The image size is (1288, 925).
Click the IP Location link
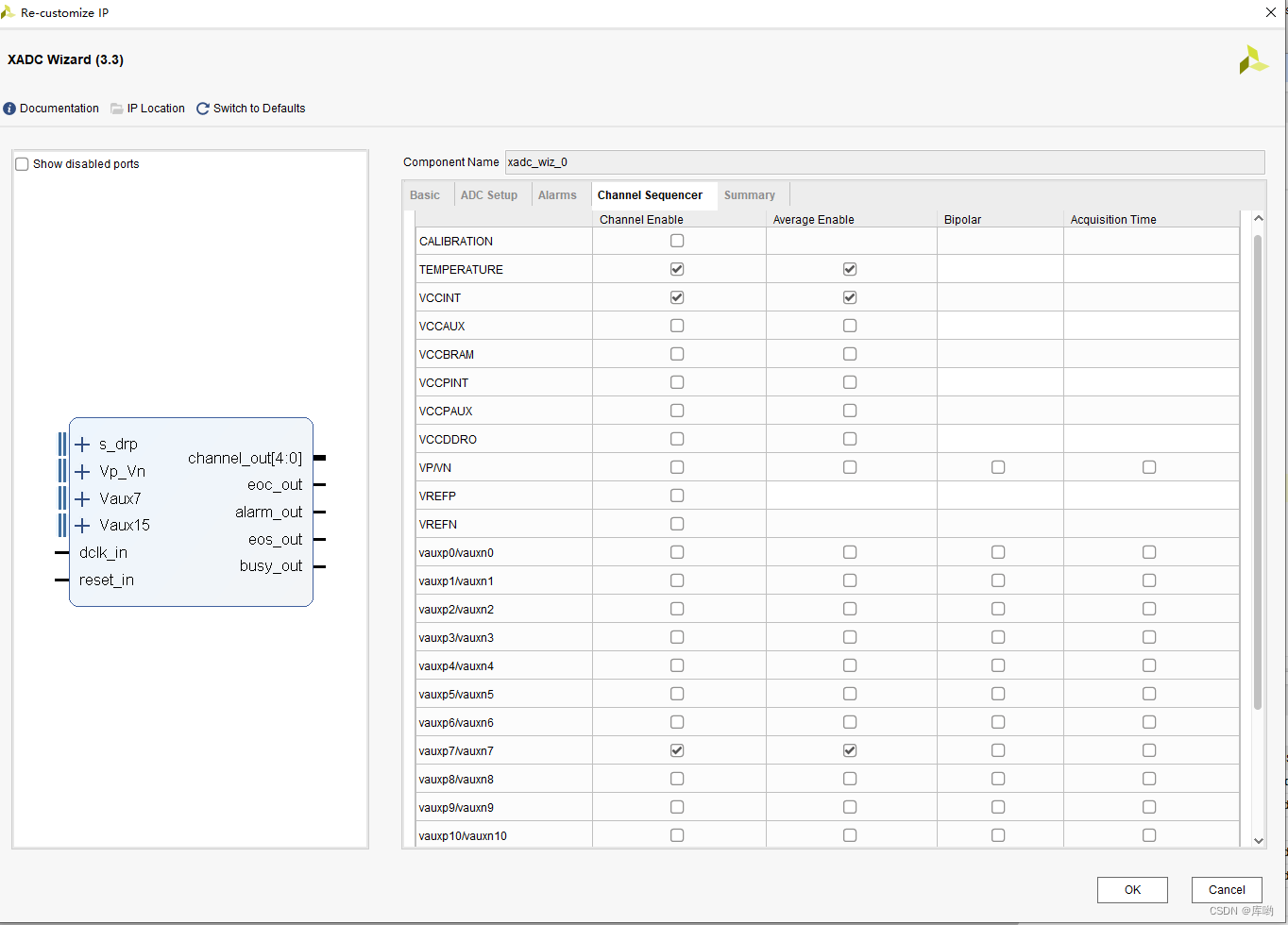[156, 109]
